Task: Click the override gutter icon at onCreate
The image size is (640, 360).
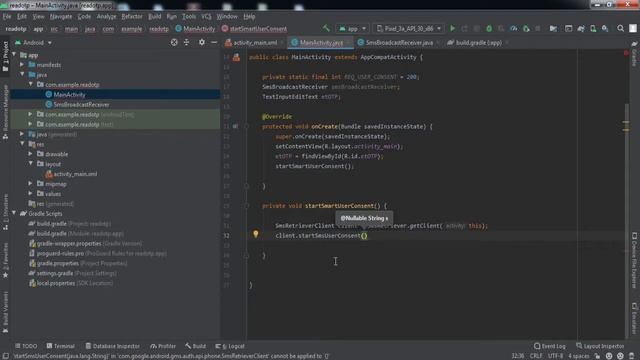Action: pyautogui.click(x=236, y=127)
